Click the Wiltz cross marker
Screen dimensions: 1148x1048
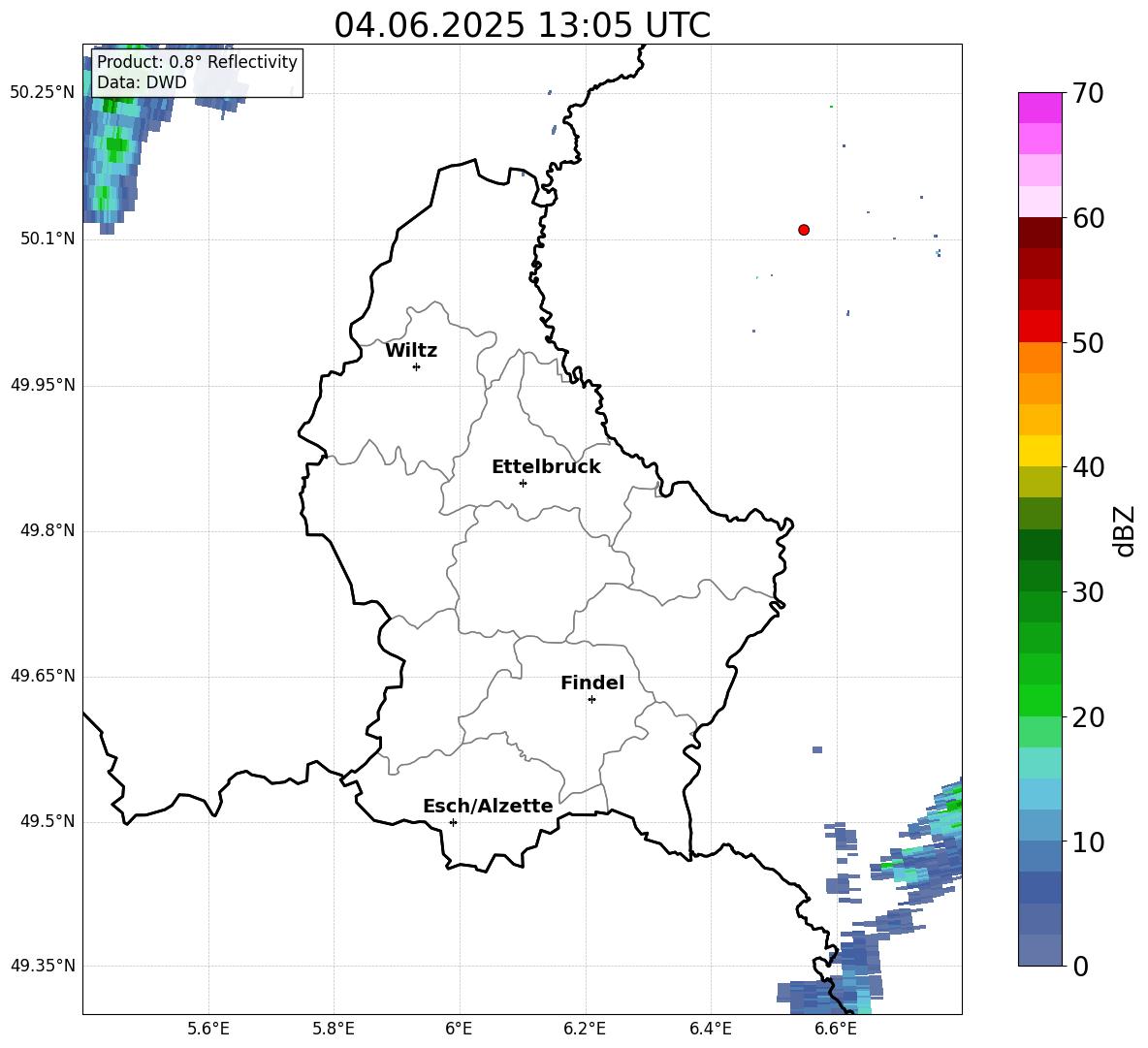pos(417,366)
